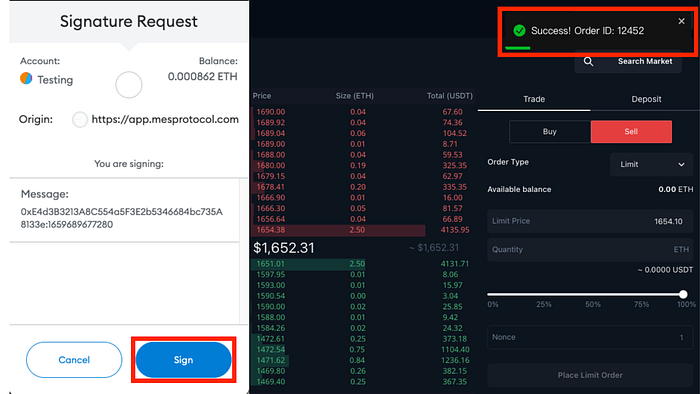Click the Limit Price input field
The image size is (700, 394).
(590, 221)
